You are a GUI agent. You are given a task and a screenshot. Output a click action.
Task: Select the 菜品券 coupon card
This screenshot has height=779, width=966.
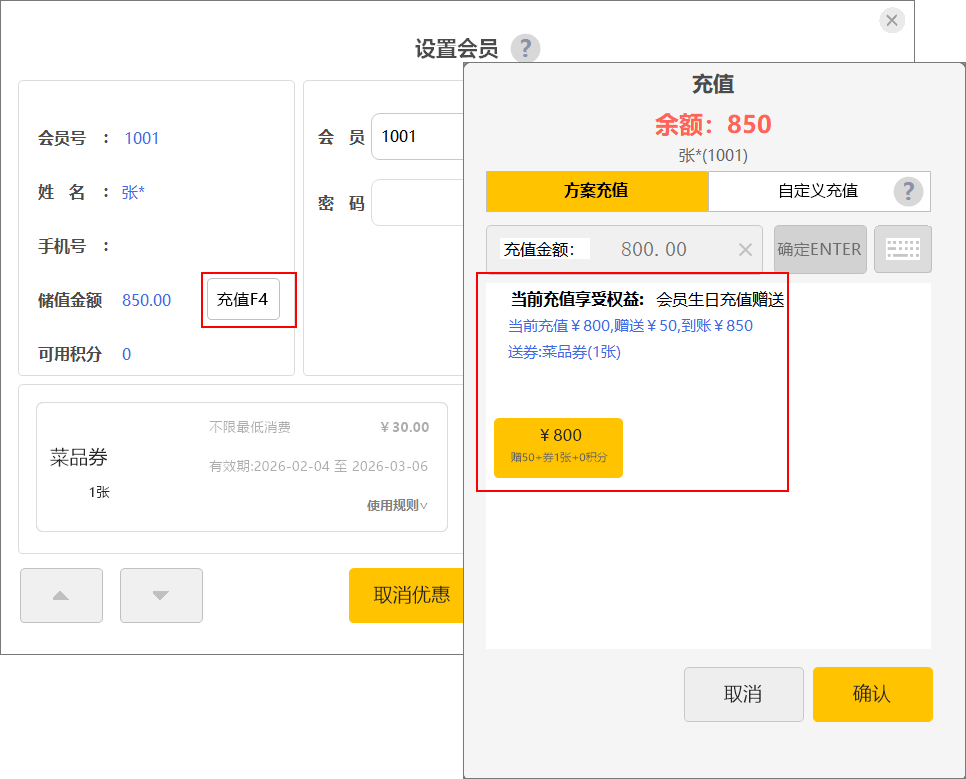pos(241,467)
